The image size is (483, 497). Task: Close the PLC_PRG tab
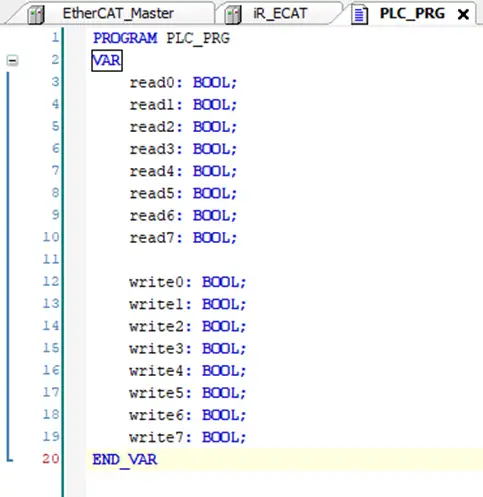(x=463, y=14)
